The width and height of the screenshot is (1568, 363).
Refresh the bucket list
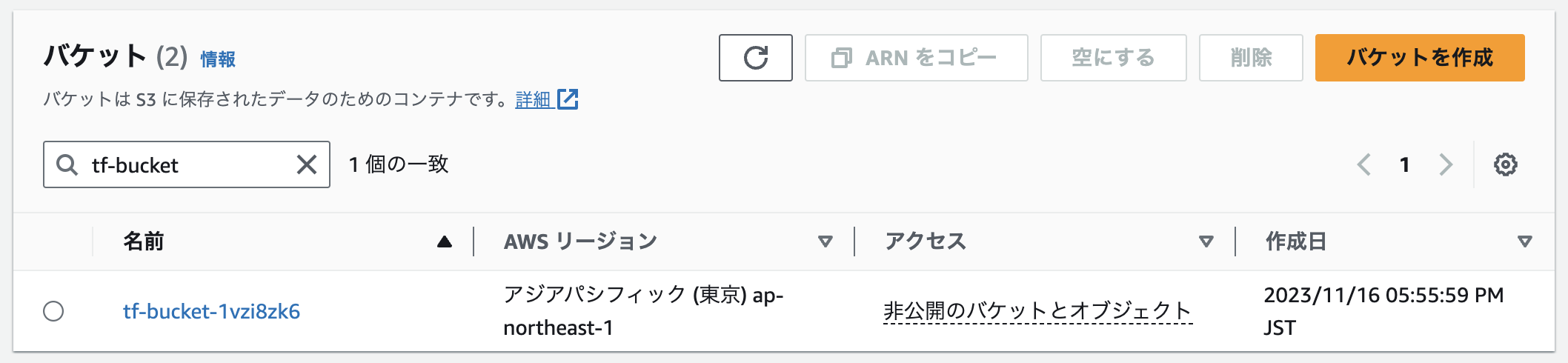pos(755,58)
